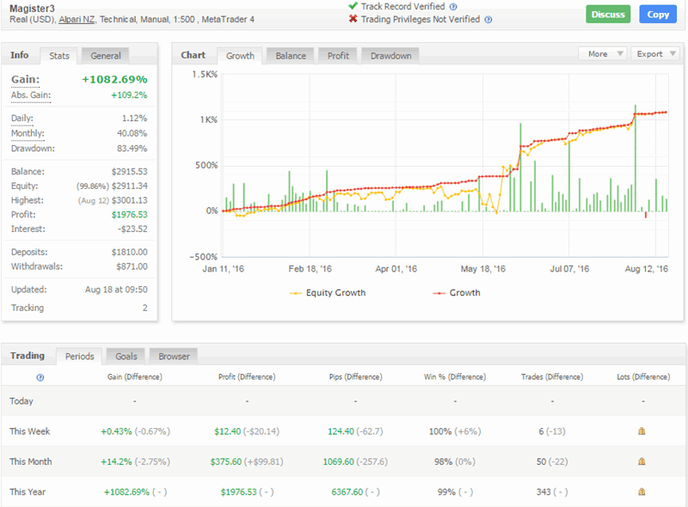Click the Monthly label in Info panel
Screen dimensions: 688x507
coord(28,133)
